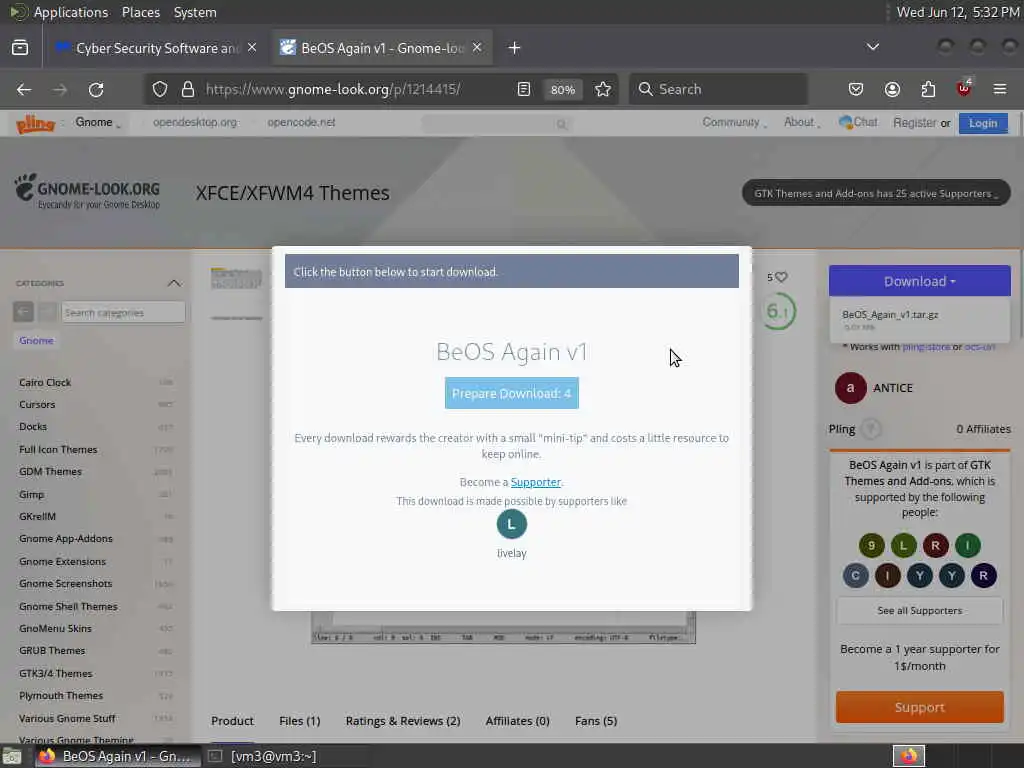Screen dimensions: 1024x768
Task: Open the list all tabs dropdown
Action: 872,47
